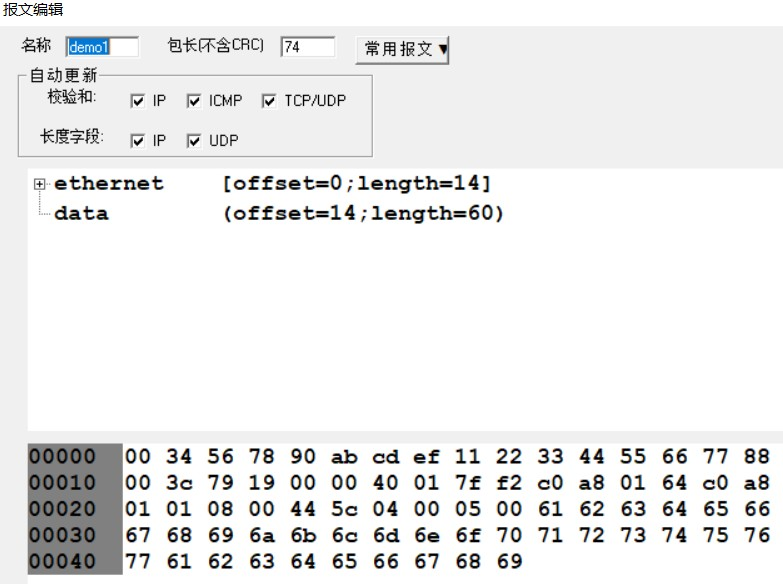Click hex offset label 00020
The width and height of the screenshot is (783, 584).
pos(63,509)
